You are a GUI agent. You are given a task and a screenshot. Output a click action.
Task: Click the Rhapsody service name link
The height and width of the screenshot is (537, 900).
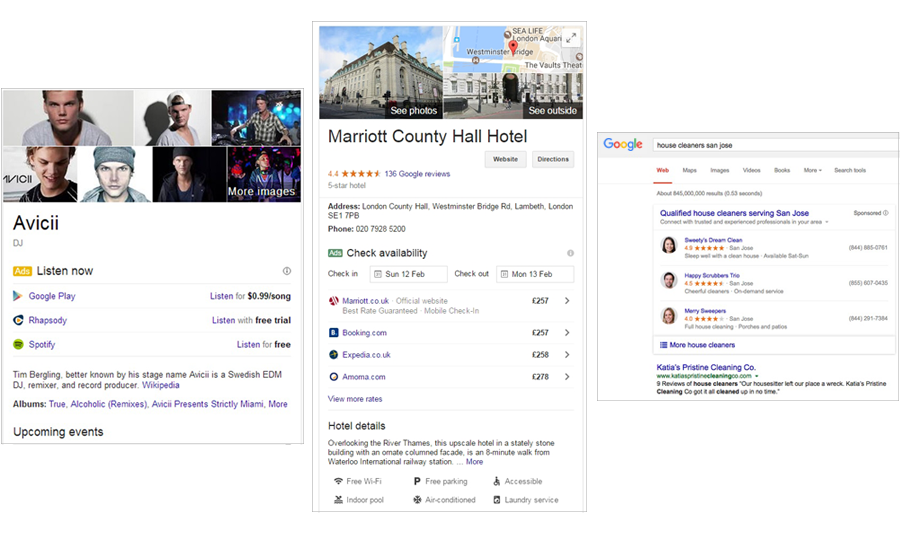[x=48, y=320]
